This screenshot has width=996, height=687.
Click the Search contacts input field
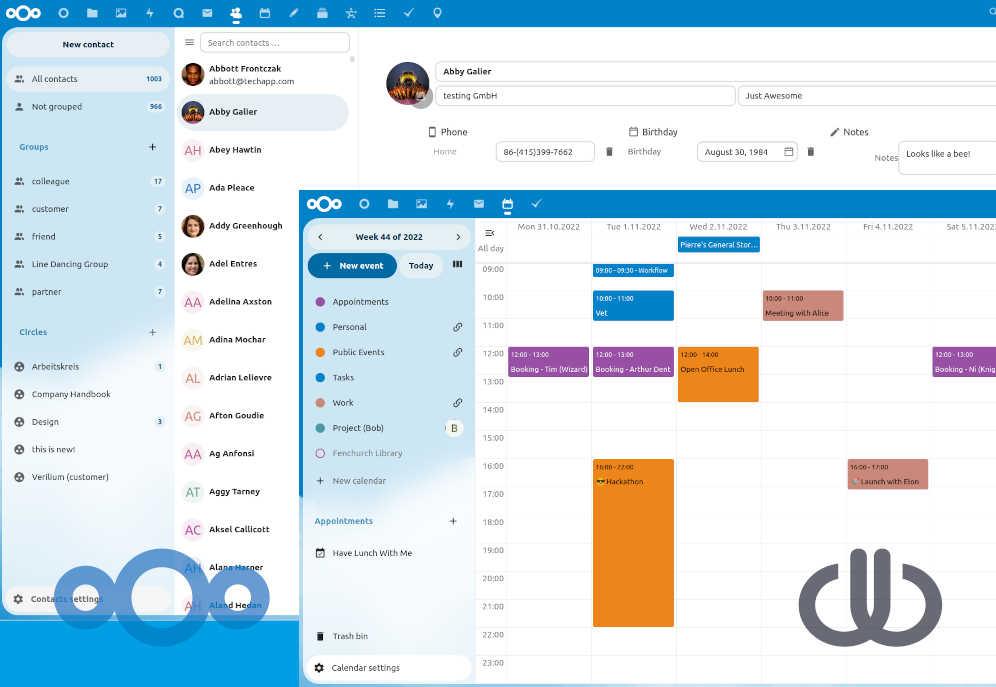coord(274,43)
